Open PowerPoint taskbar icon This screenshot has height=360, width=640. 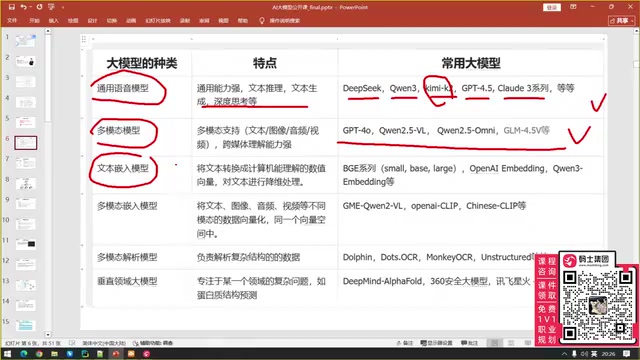tap(116, 354)
